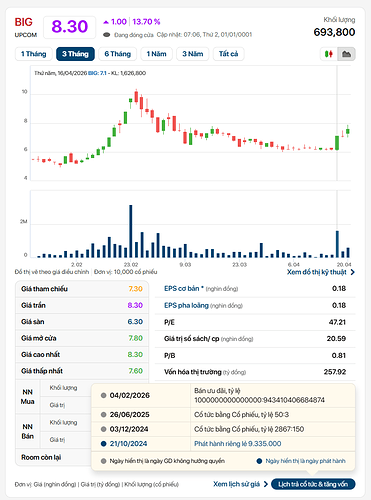Click grey bullet beside 04/02/2026
Screen dimensions: 371x500
pos(103,396)
